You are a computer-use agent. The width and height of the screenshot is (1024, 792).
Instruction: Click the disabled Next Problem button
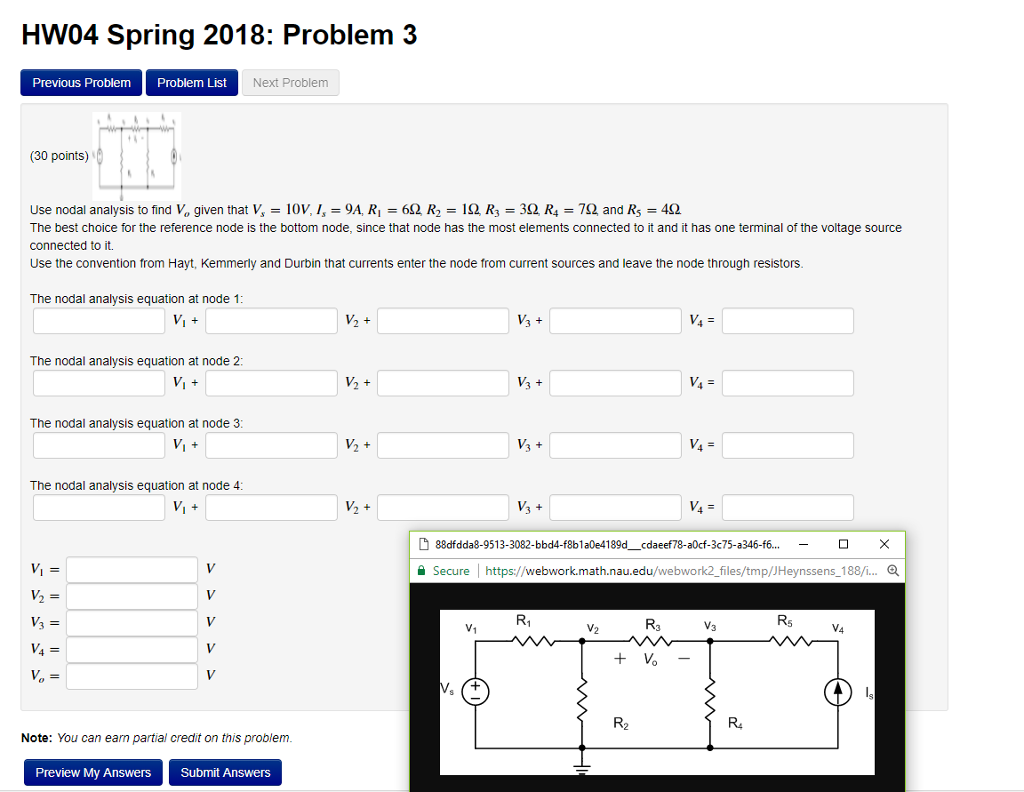click(x=290, y=83)
